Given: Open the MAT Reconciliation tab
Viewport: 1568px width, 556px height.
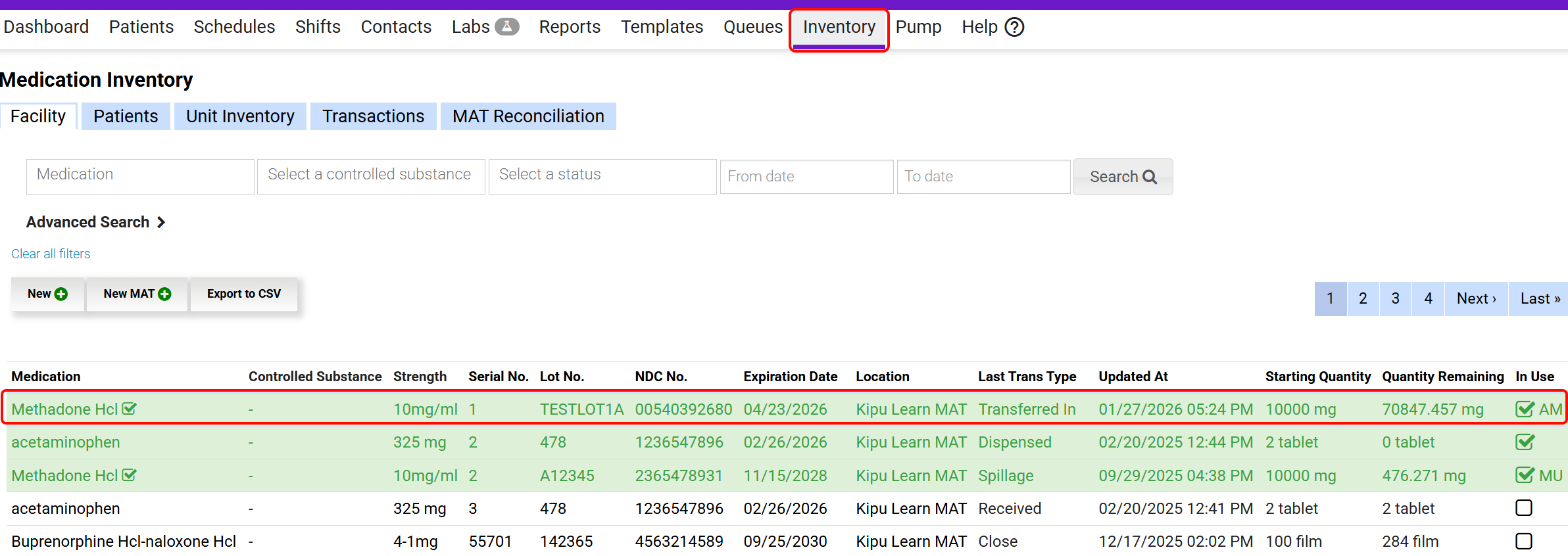Looking at the screenshot, I should click(527, 116).
